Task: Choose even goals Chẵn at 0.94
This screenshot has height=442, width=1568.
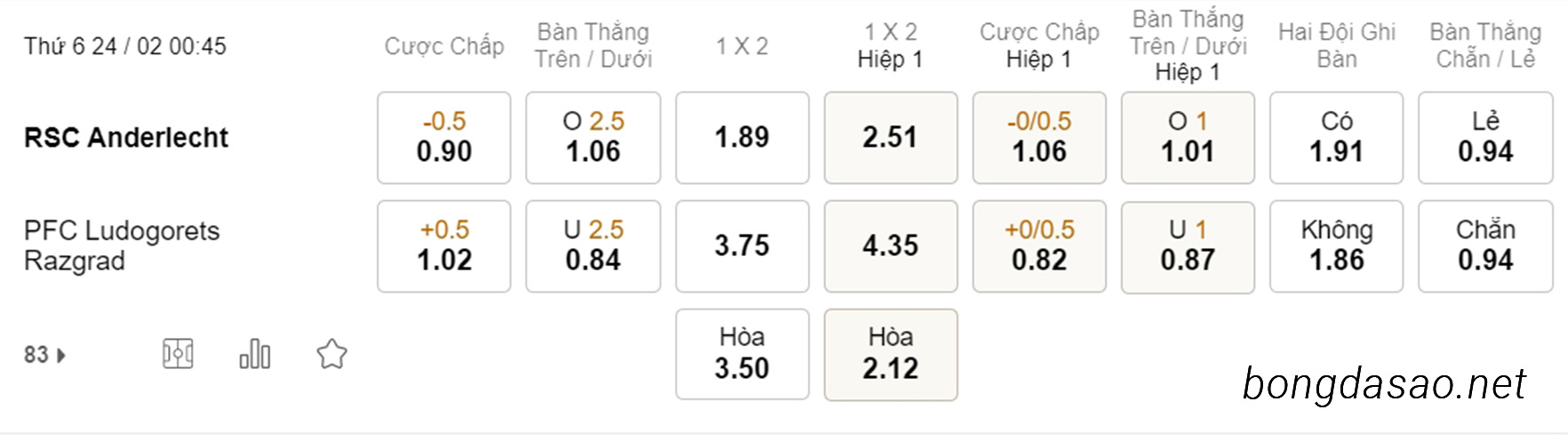Action: (1485, 246)
